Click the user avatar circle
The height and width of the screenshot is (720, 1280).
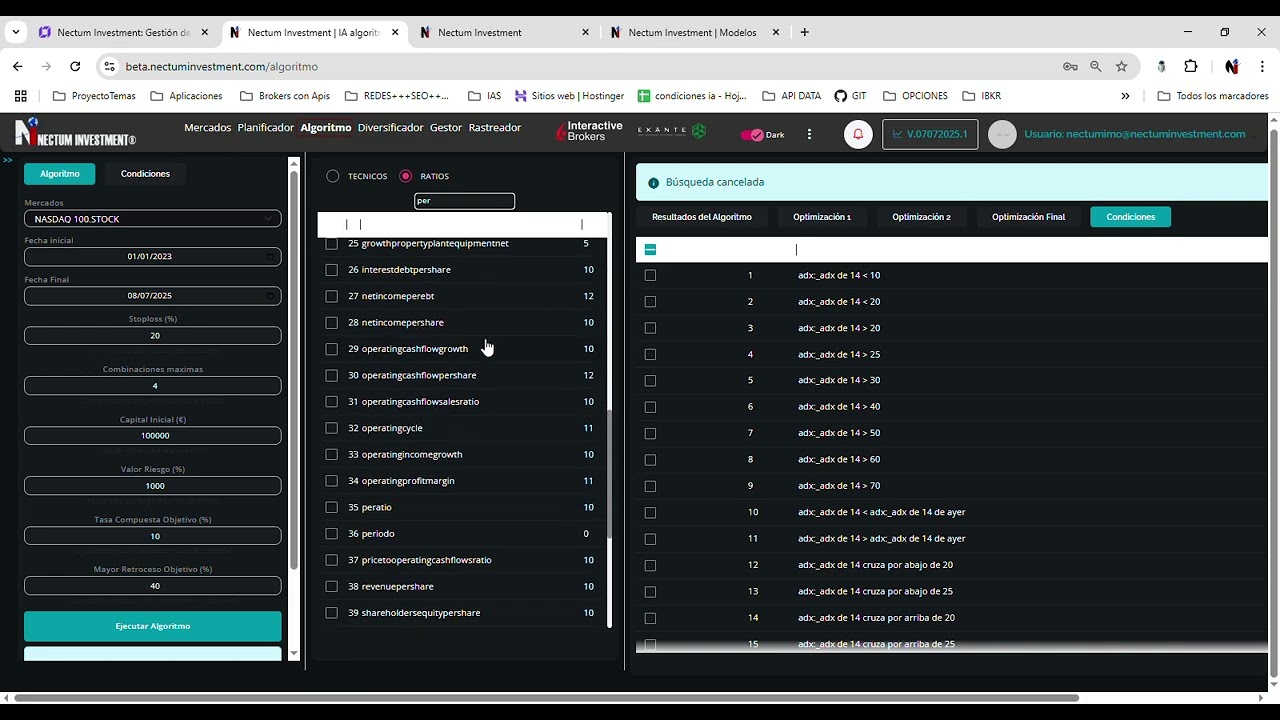pyautogui.click(x=1002, y=135)
